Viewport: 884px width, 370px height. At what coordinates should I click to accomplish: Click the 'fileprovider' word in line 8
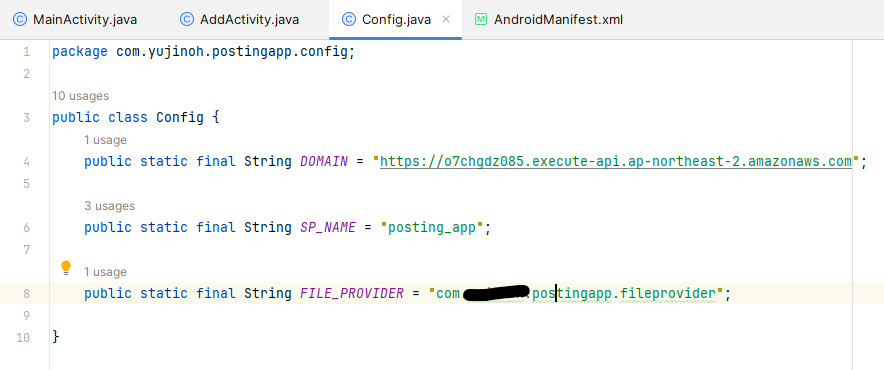(668, 294)
